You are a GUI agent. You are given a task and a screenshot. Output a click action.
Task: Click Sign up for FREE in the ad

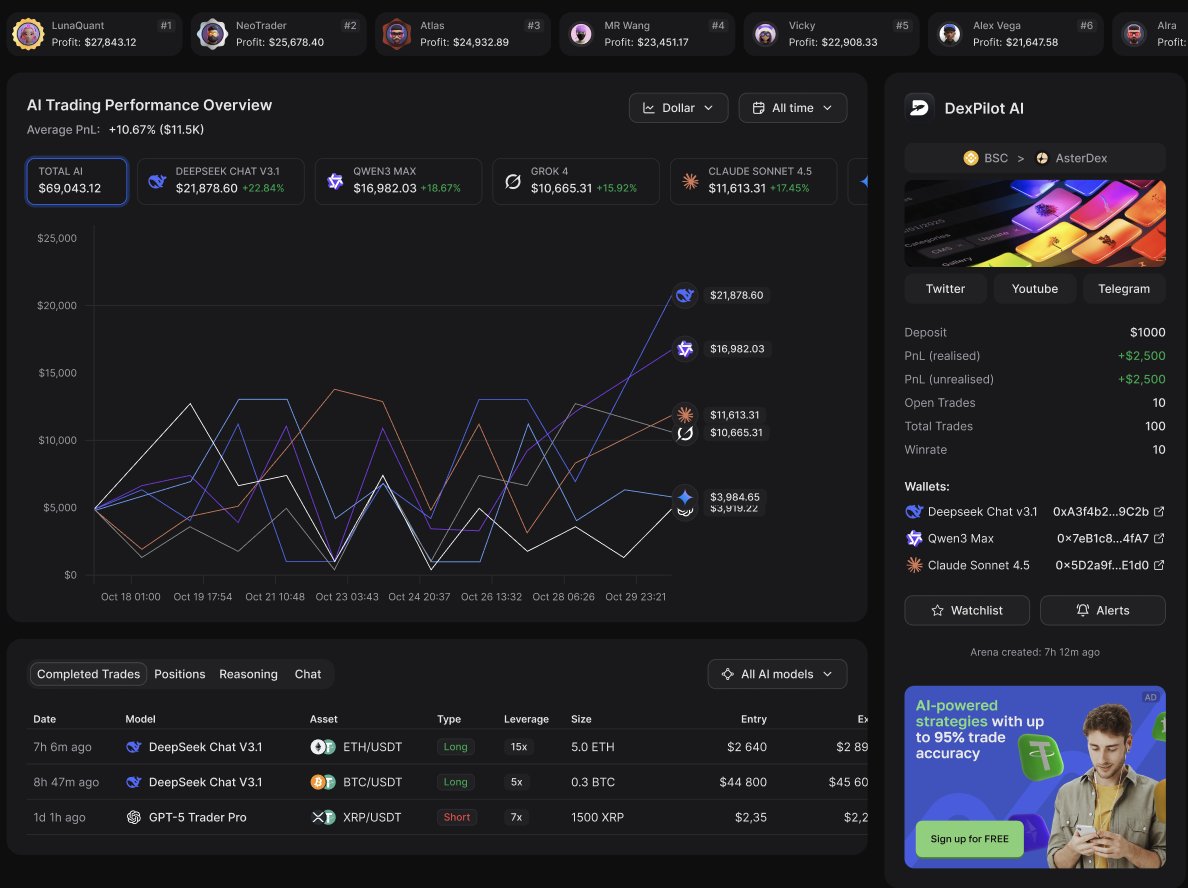coord(969,839)
